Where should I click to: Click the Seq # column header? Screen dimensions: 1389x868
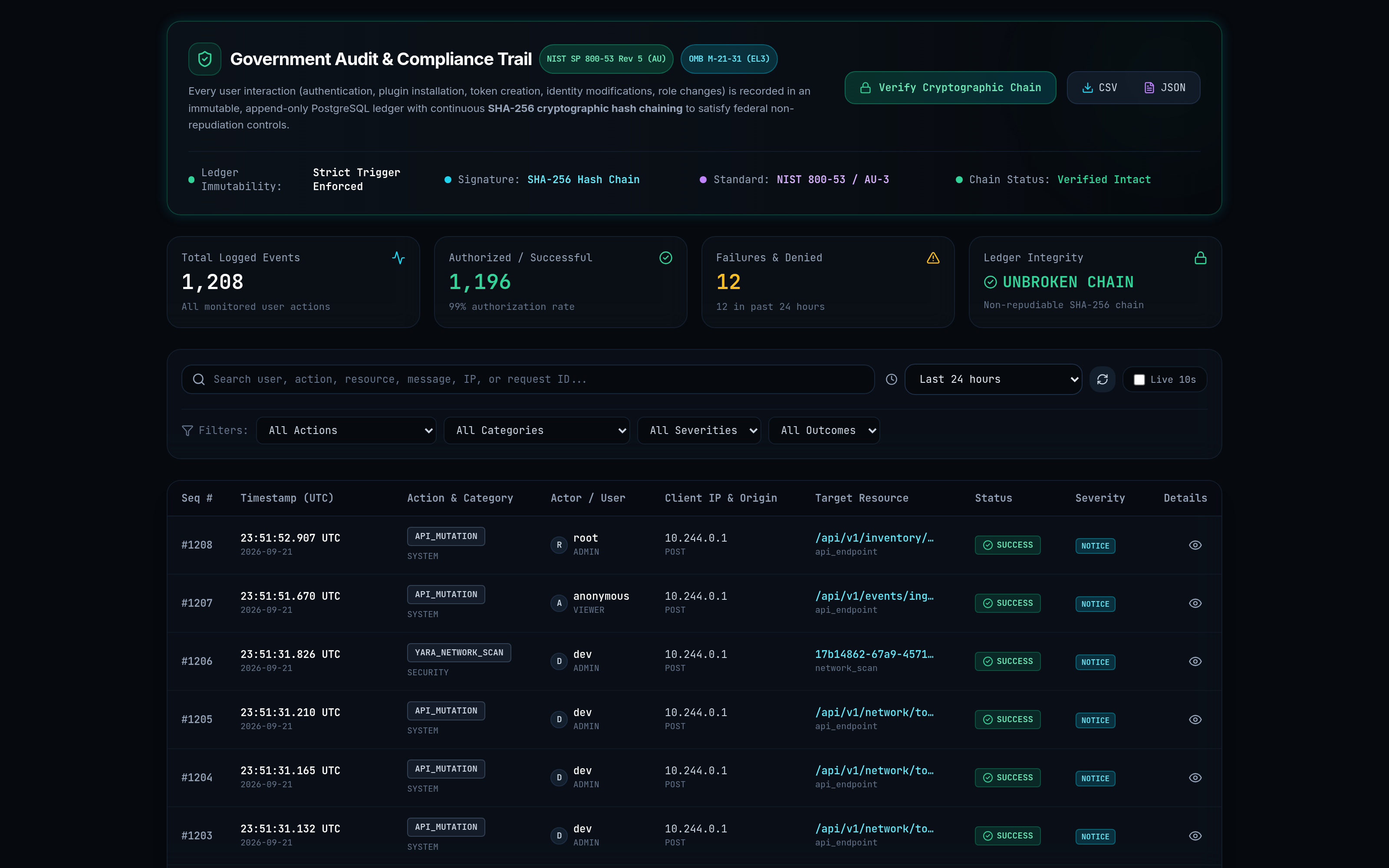tap(197, 498)
